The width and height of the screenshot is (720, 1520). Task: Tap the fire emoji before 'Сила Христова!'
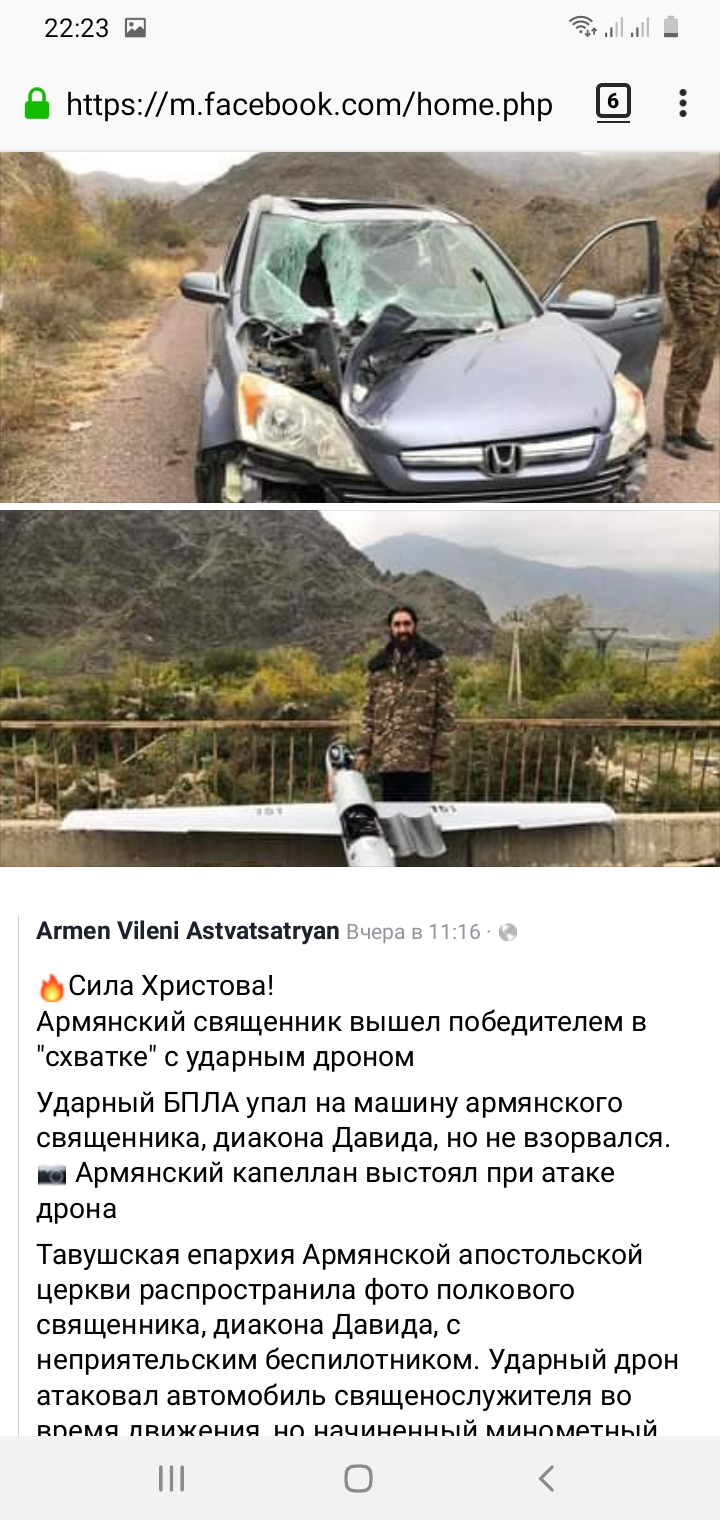51,987
